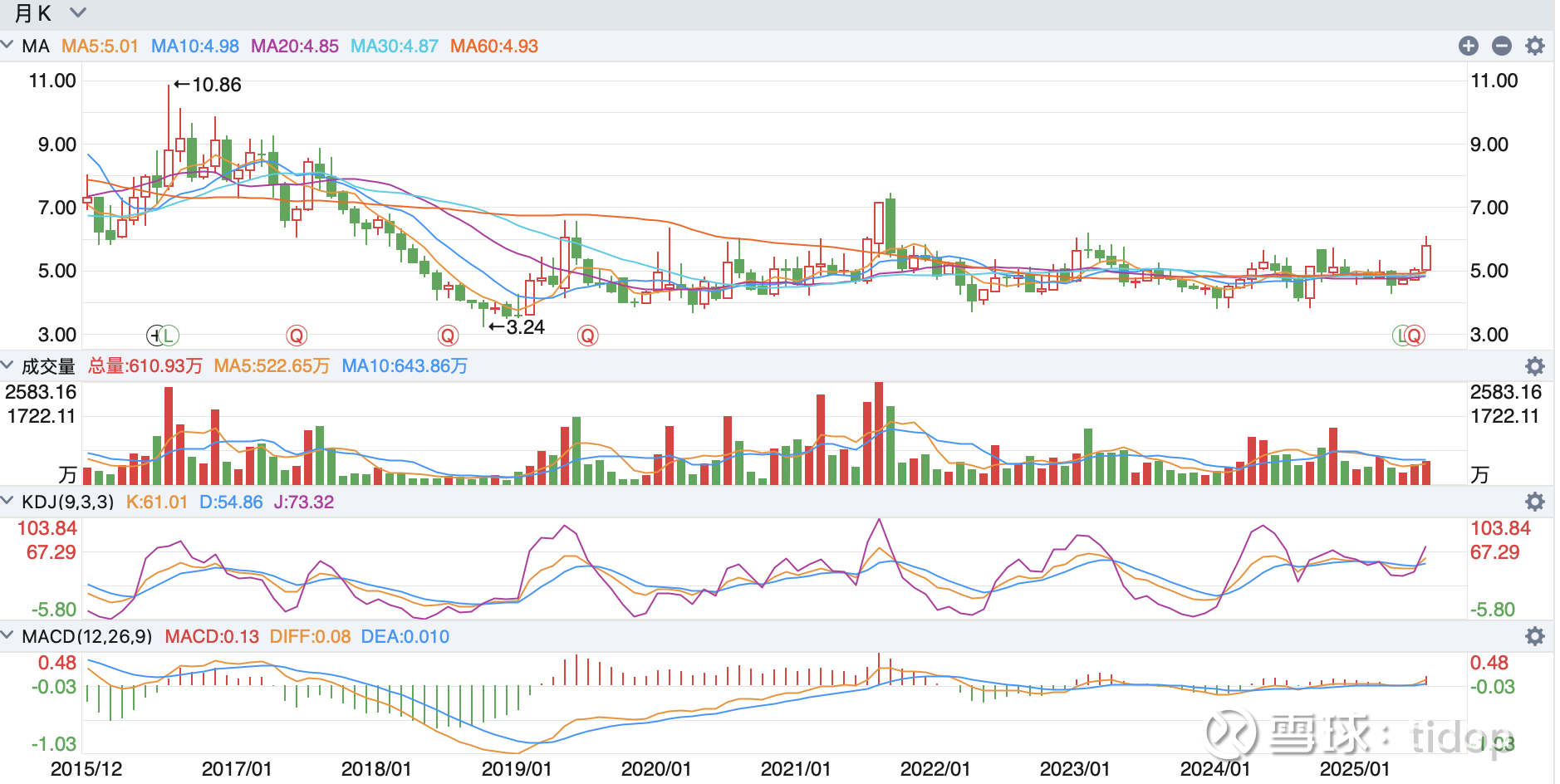Click the green L marker beside the circled plus

click(x=169, y=336)
